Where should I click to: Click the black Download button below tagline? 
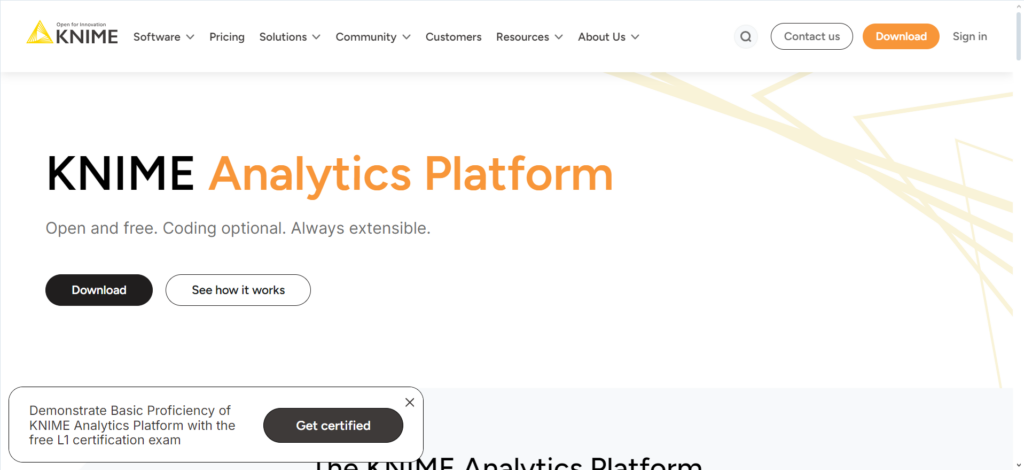99,290
